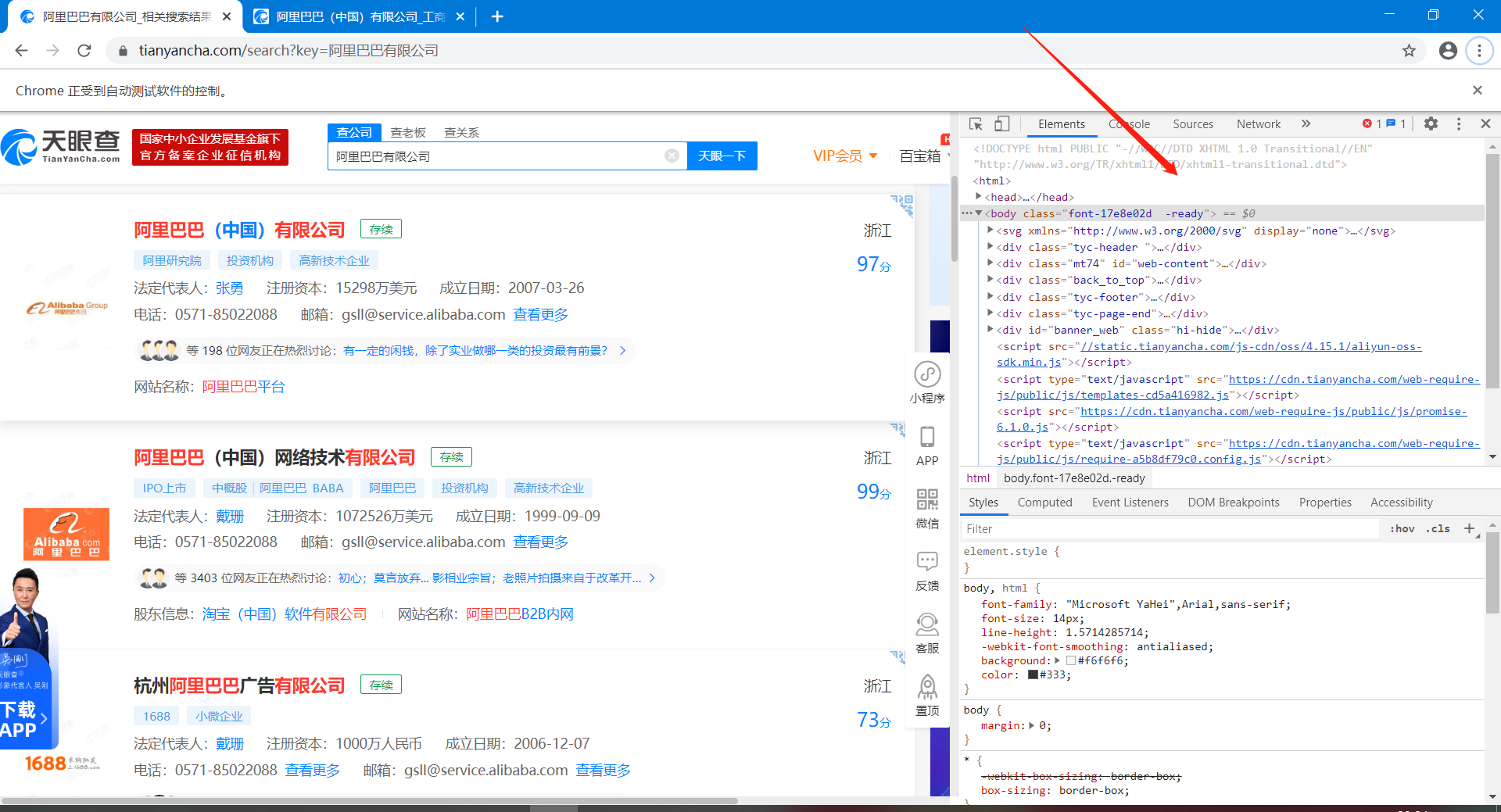
Task: Open the color #333 swatch
Action: coord(1033,675)
